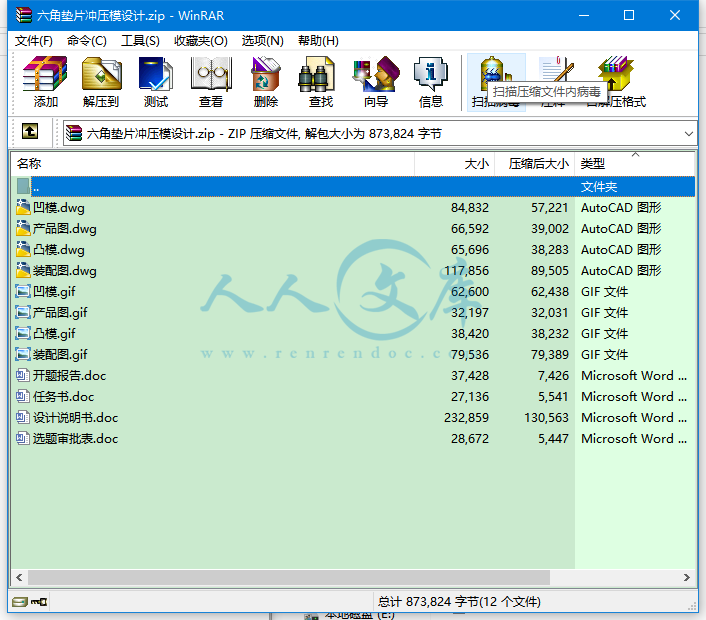Open the File (文件) menu
Image resolution: width=706 pixels, height=620 pixels.
click(33, 41)
